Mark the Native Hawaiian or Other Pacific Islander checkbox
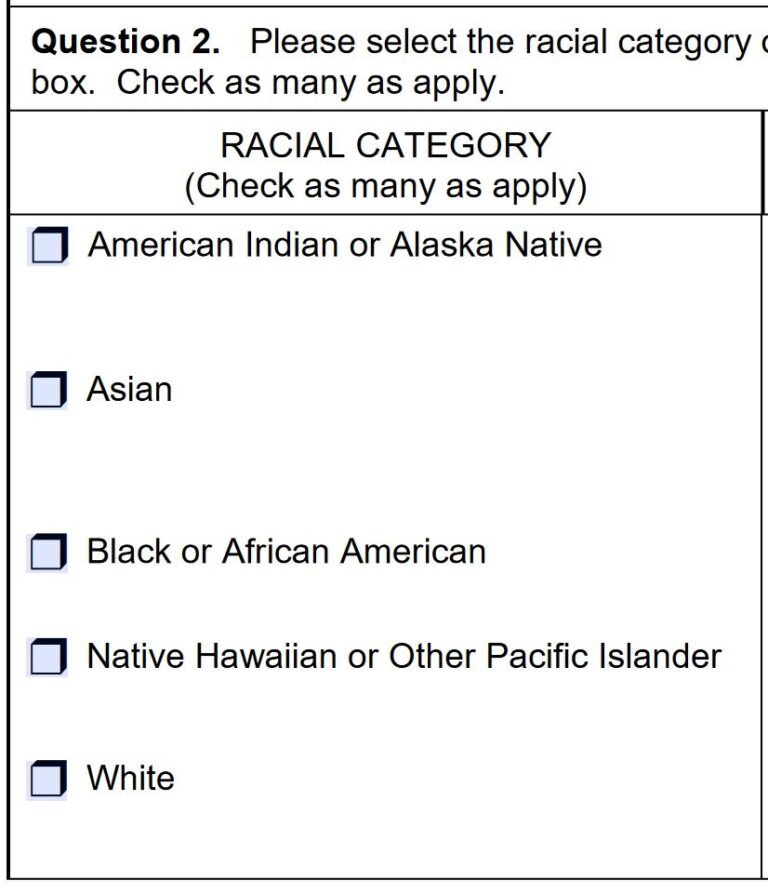The width and height of the screenshot is (768, 894). [x=48, y=657]
